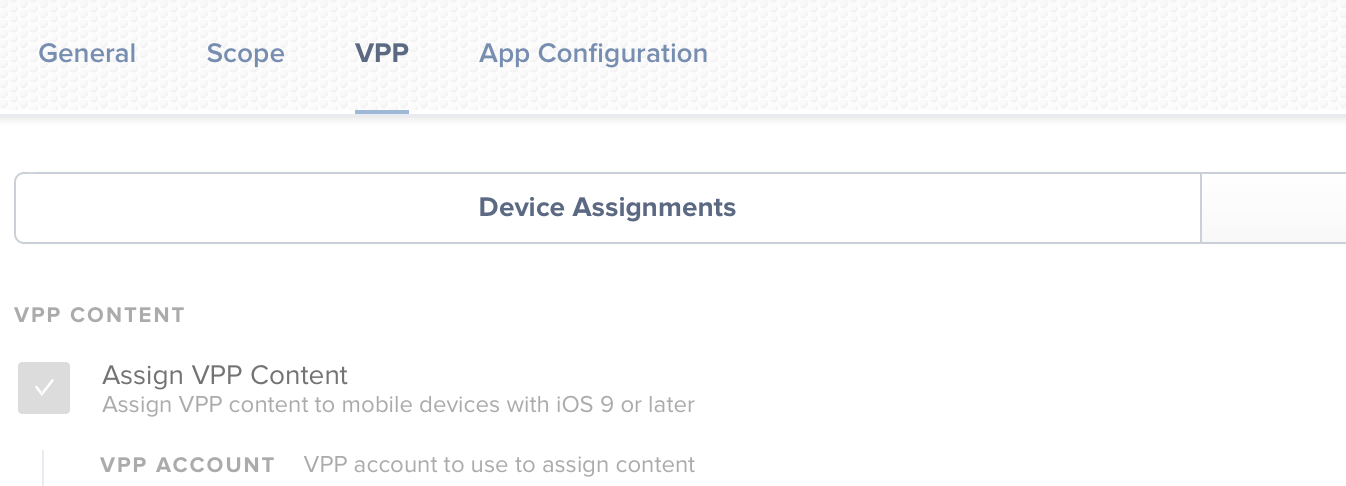Click the iOS 9 or later description text
The height and width of the screenshot is (486, 1346).
pyautogui.click(x=398, y=405)
